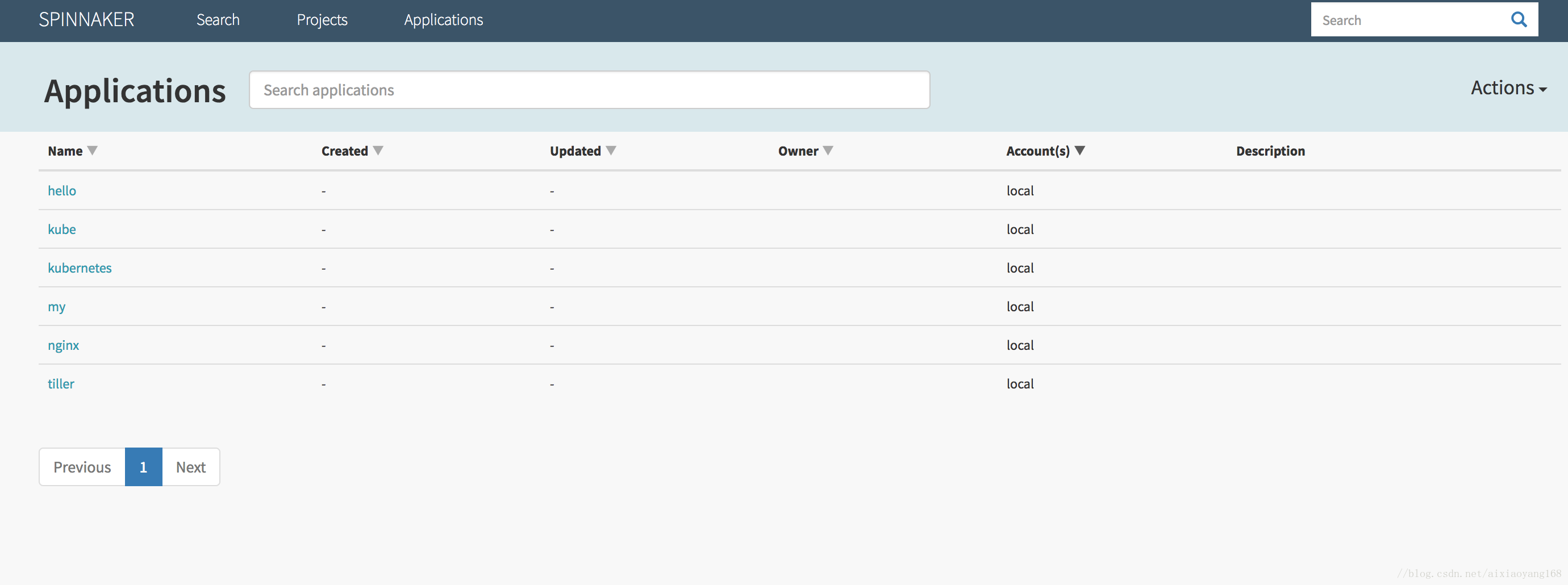The width and height of the screenshot is (1568, 585).
Task: Open the tiller application
Action: [61, 383]
